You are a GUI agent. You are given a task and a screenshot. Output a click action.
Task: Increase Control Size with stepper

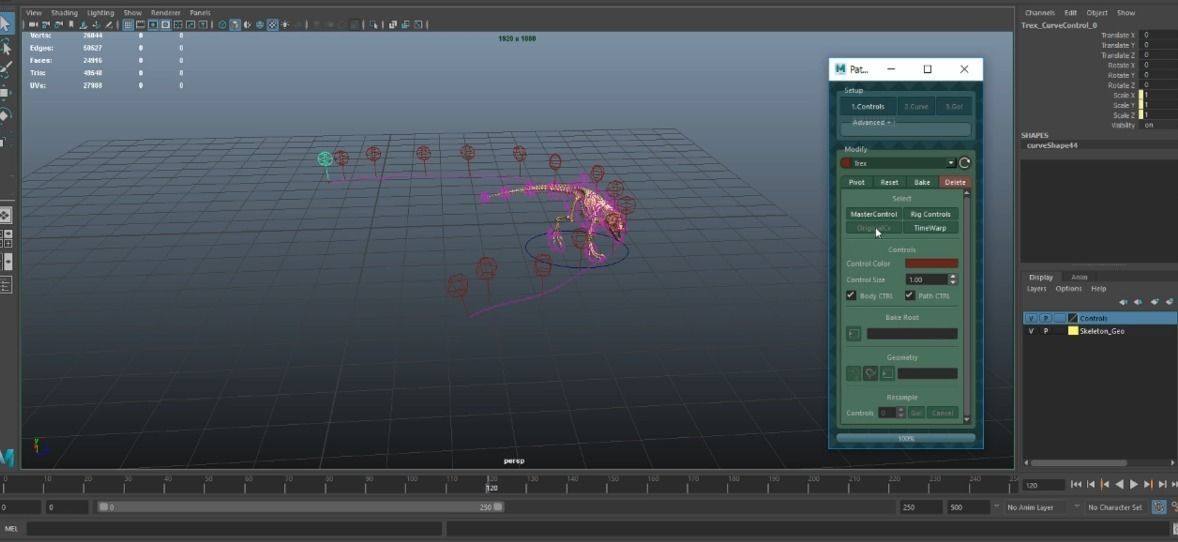point(953,277)
